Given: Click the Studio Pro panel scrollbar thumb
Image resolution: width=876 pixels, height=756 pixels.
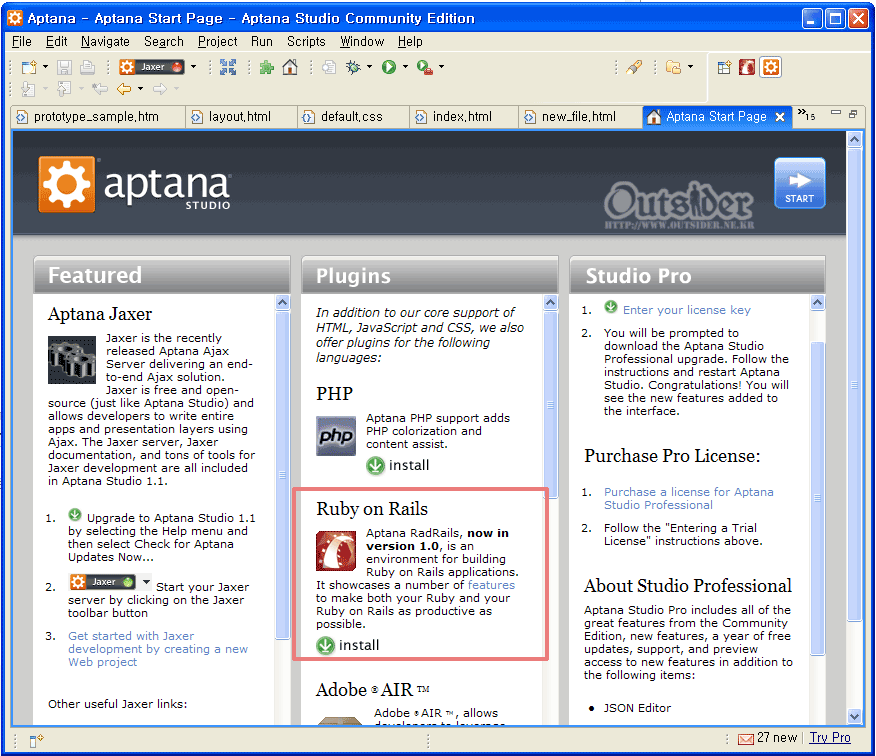Looking at the screenshot, I should coord(817,497).
